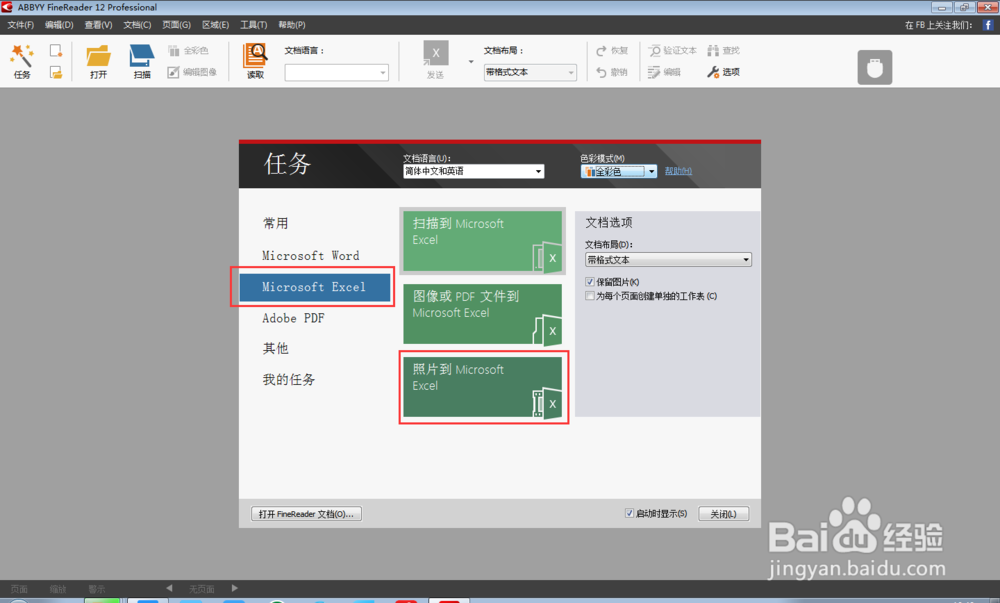Screen dimensions: 1000x603
Task: Click the 查找 binoculars find icon
Action: (713, 50)
